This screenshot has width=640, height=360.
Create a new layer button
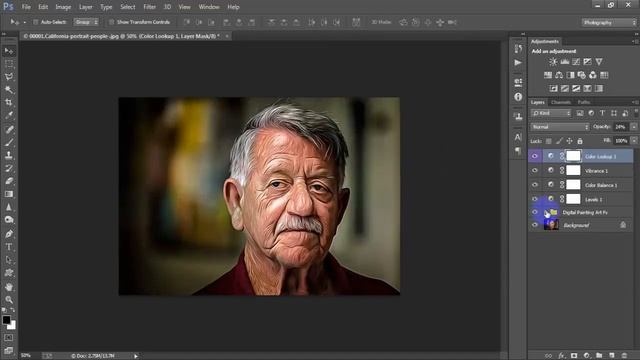tap(611, 356)
